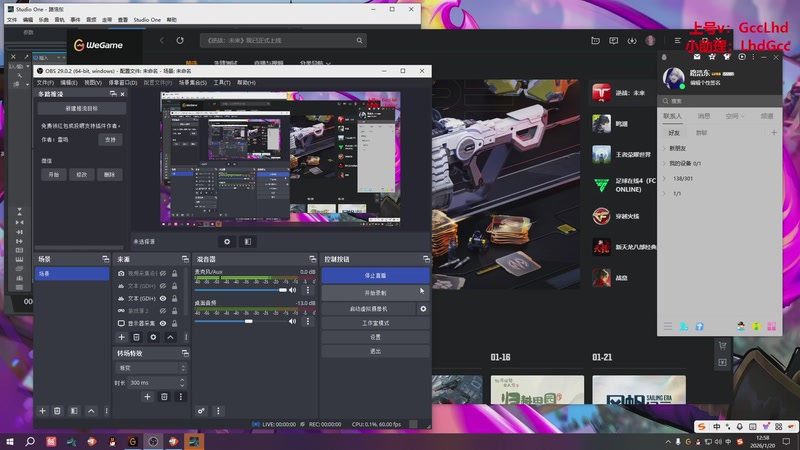Hide the visible Text (GDI+) source
This screenshot has width=800, height=450.
163,298
